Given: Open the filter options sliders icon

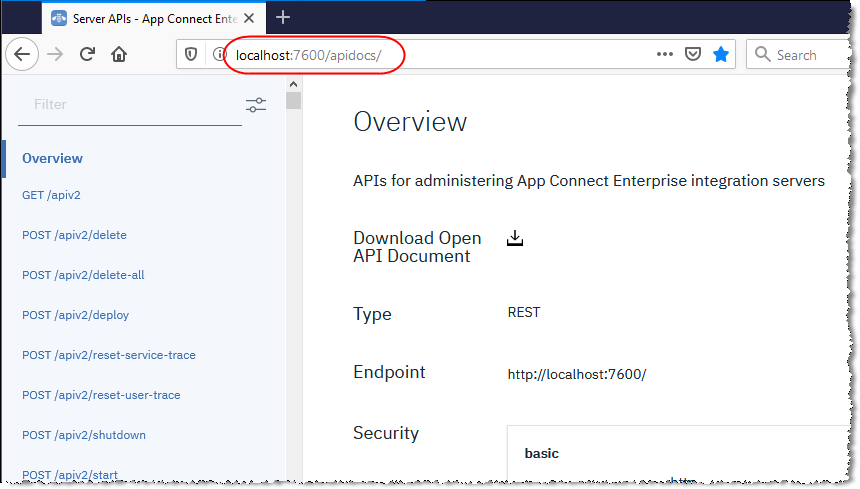Looking at the screenshot, I should click(x=256, y=105).
